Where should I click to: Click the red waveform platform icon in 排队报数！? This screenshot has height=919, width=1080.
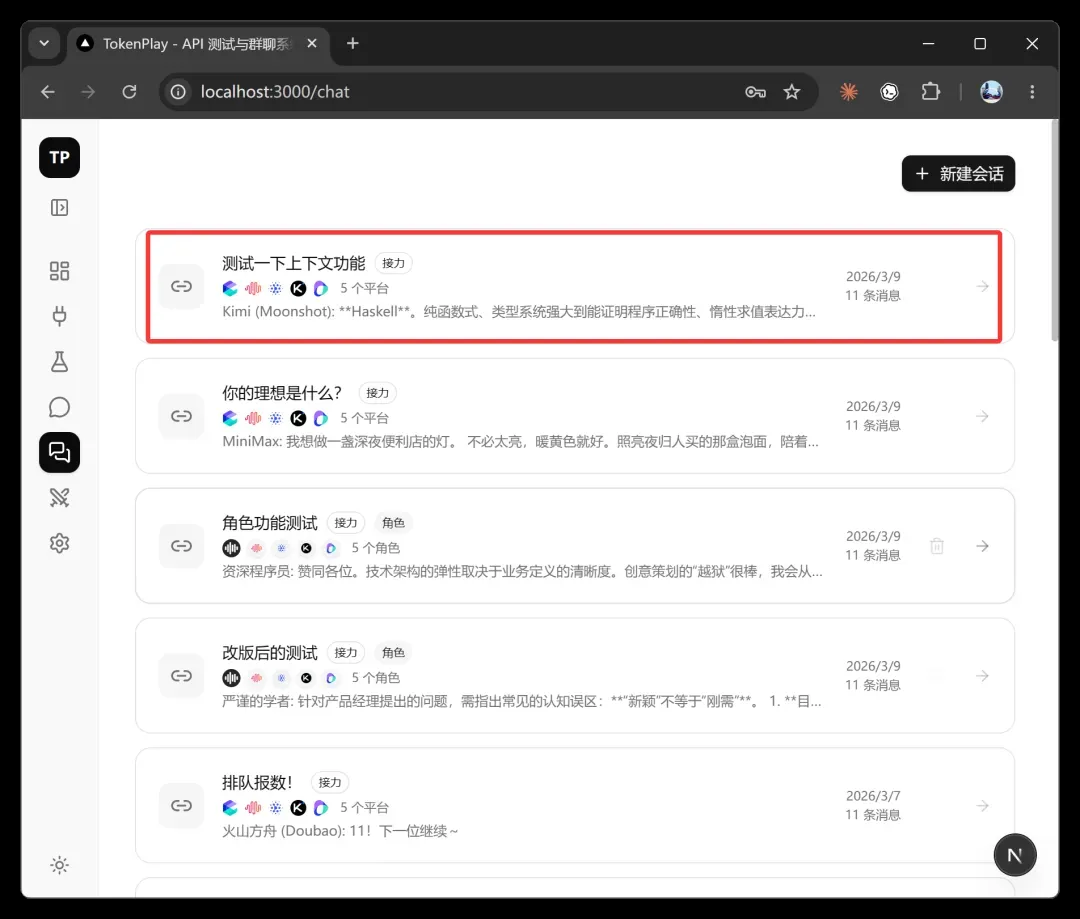(x=253, y=807)
